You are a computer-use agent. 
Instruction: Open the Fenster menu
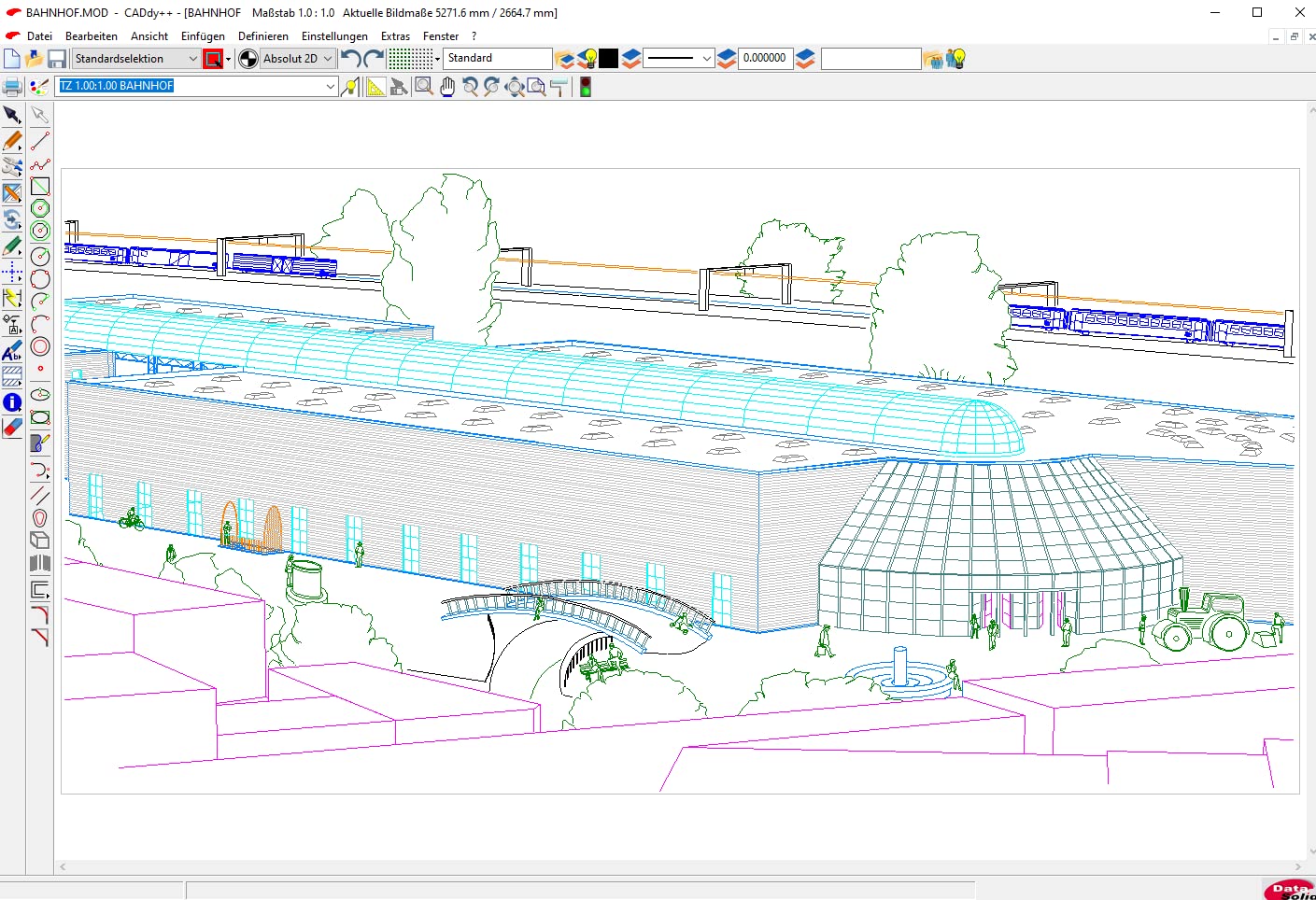(441, 36)
